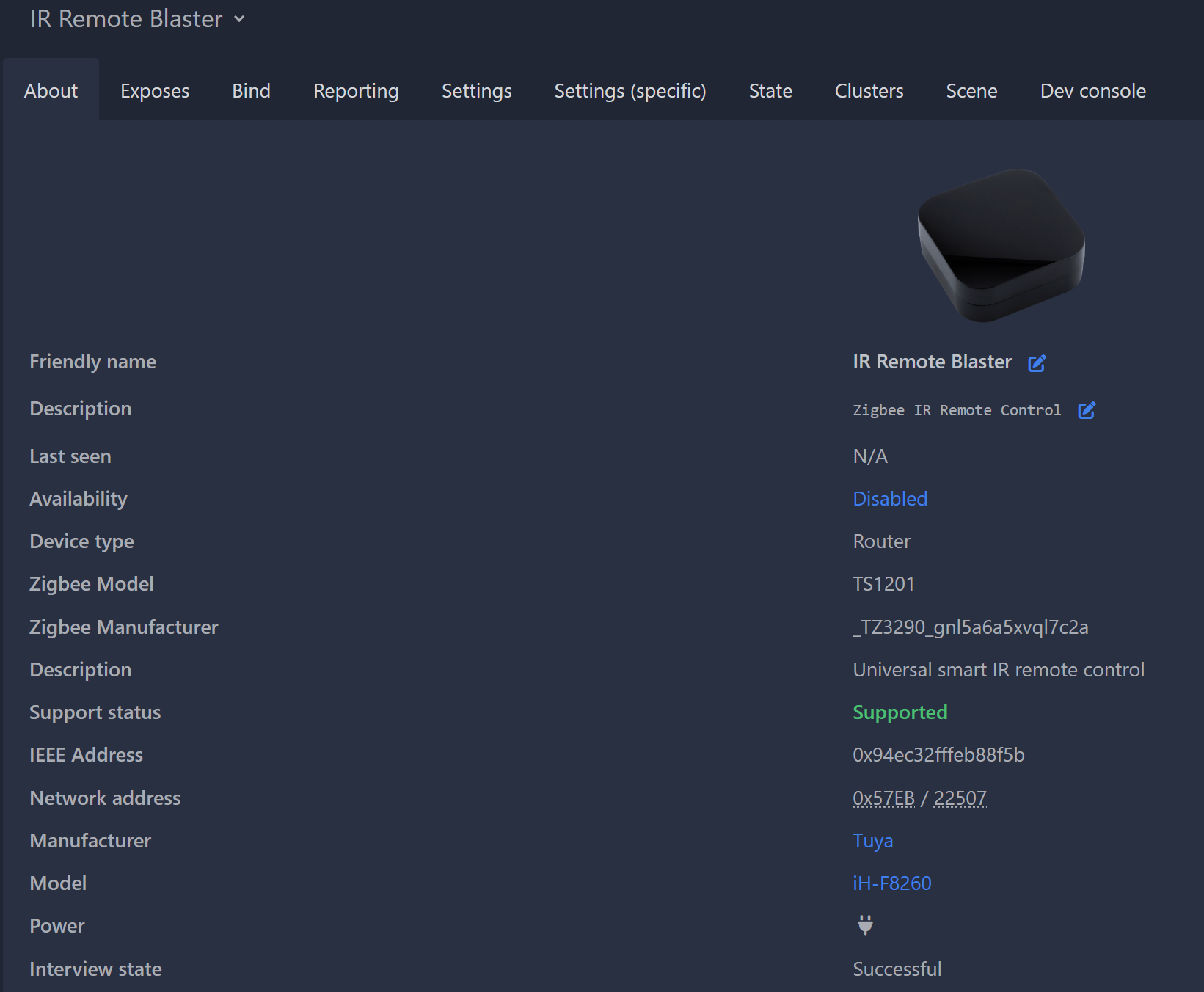Open the iH-F8260 model link
1204x992 pixels.
point(892,883)
